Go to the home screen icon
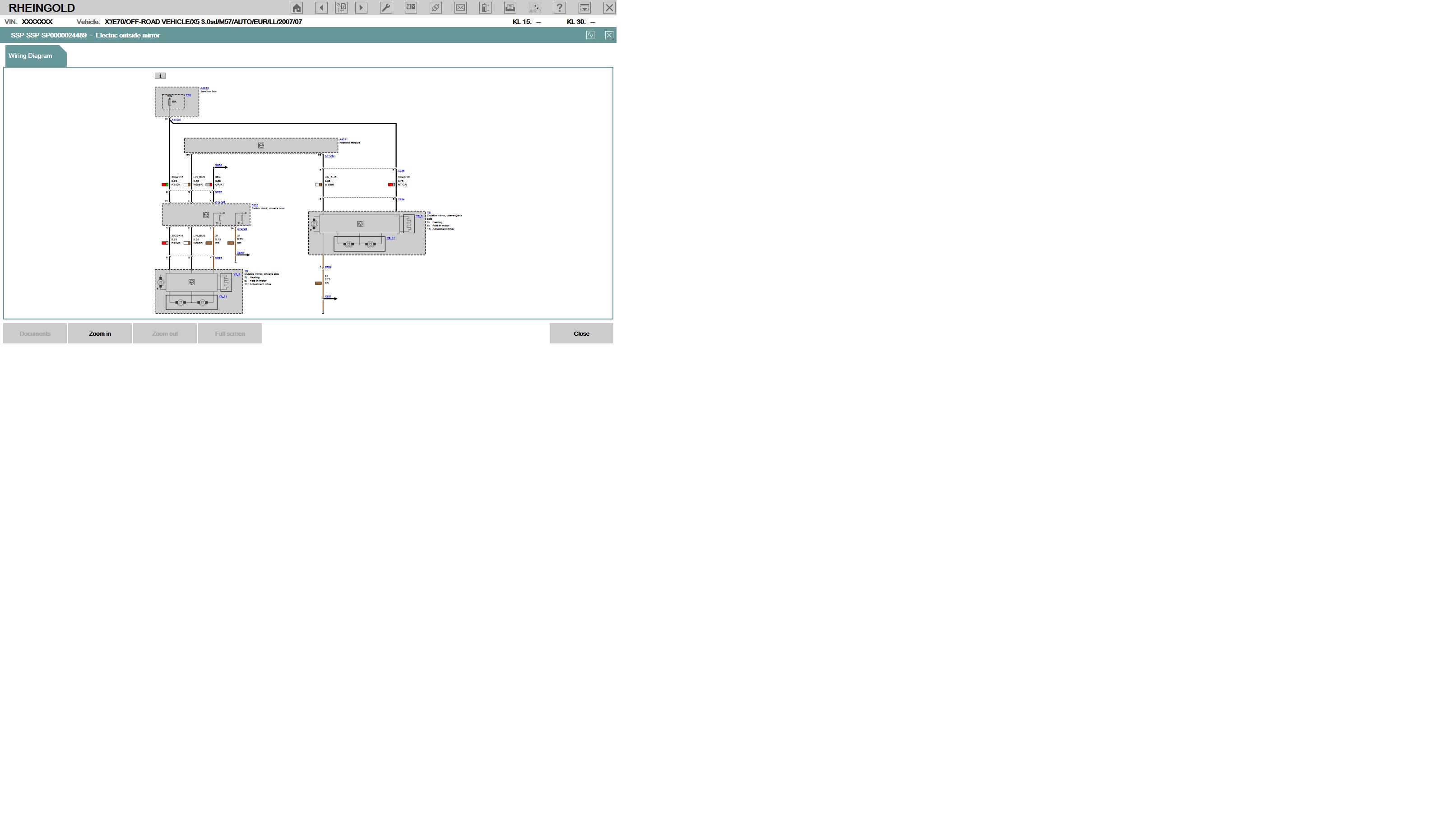This screenshot has height=819, width=1456. point(297,7)
